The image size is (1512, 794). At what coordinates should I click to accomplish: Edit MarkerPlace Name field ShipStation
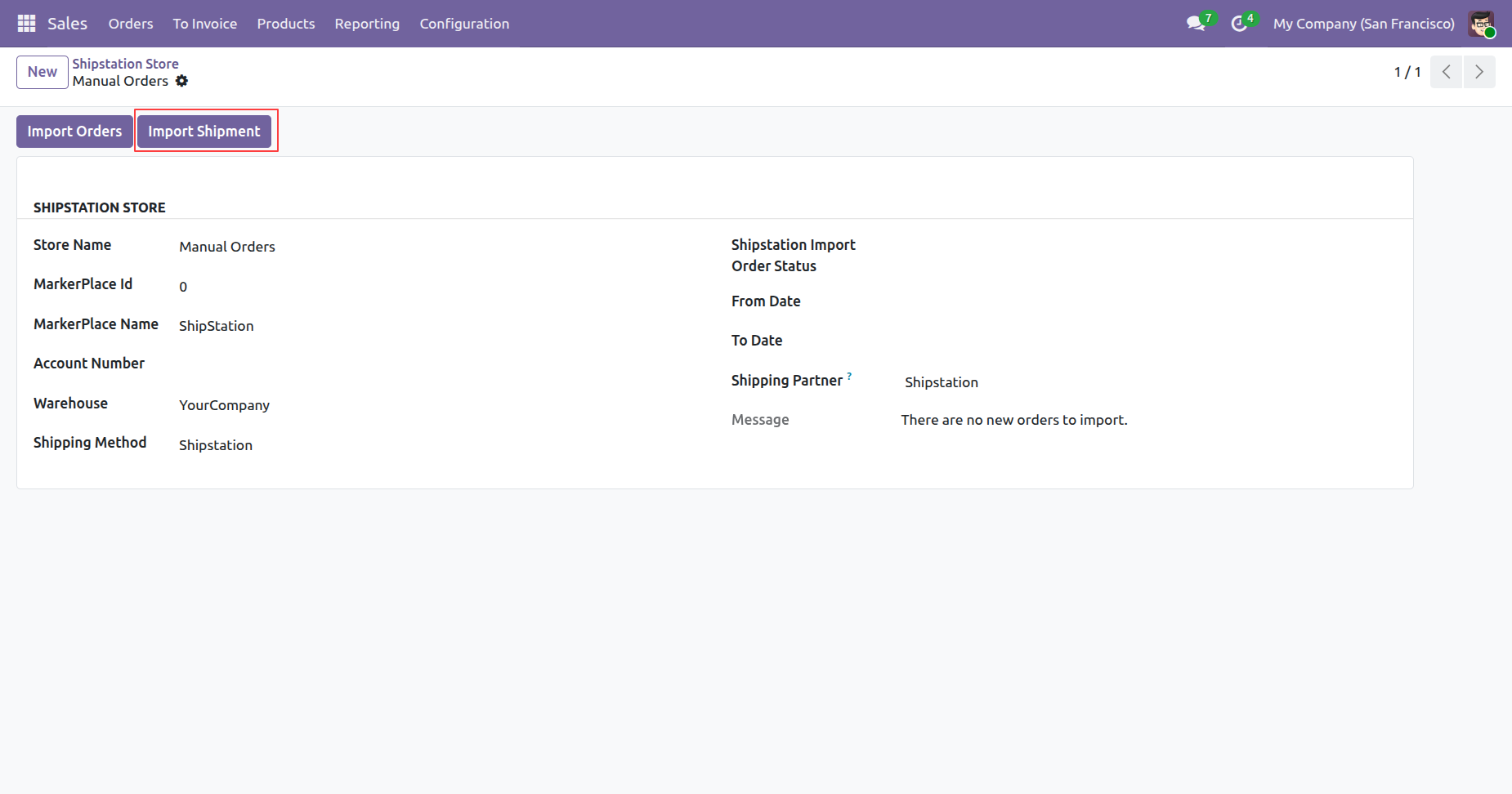click(437, 326)
